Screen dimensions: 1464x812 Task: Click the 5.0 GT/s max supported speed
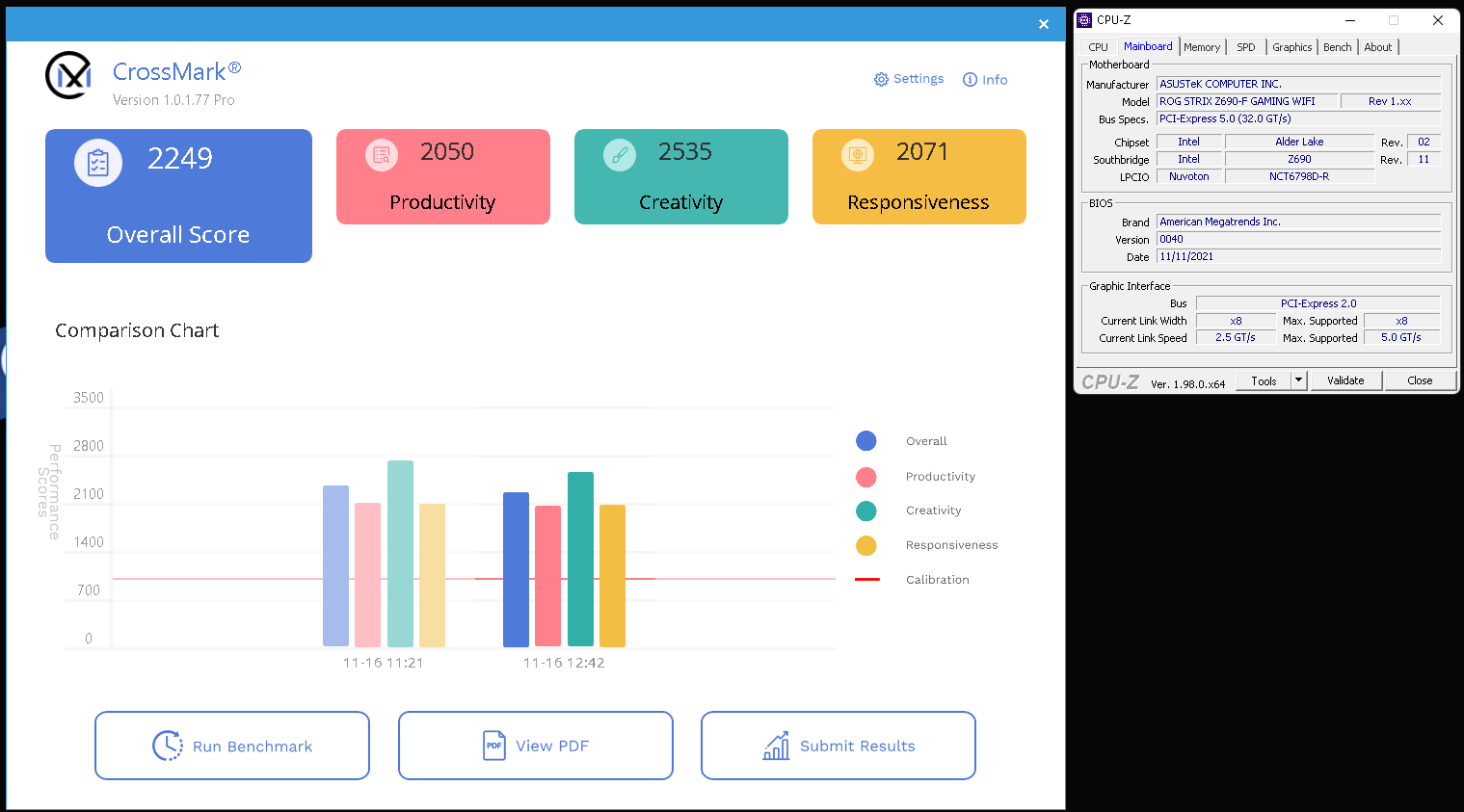1401,338
